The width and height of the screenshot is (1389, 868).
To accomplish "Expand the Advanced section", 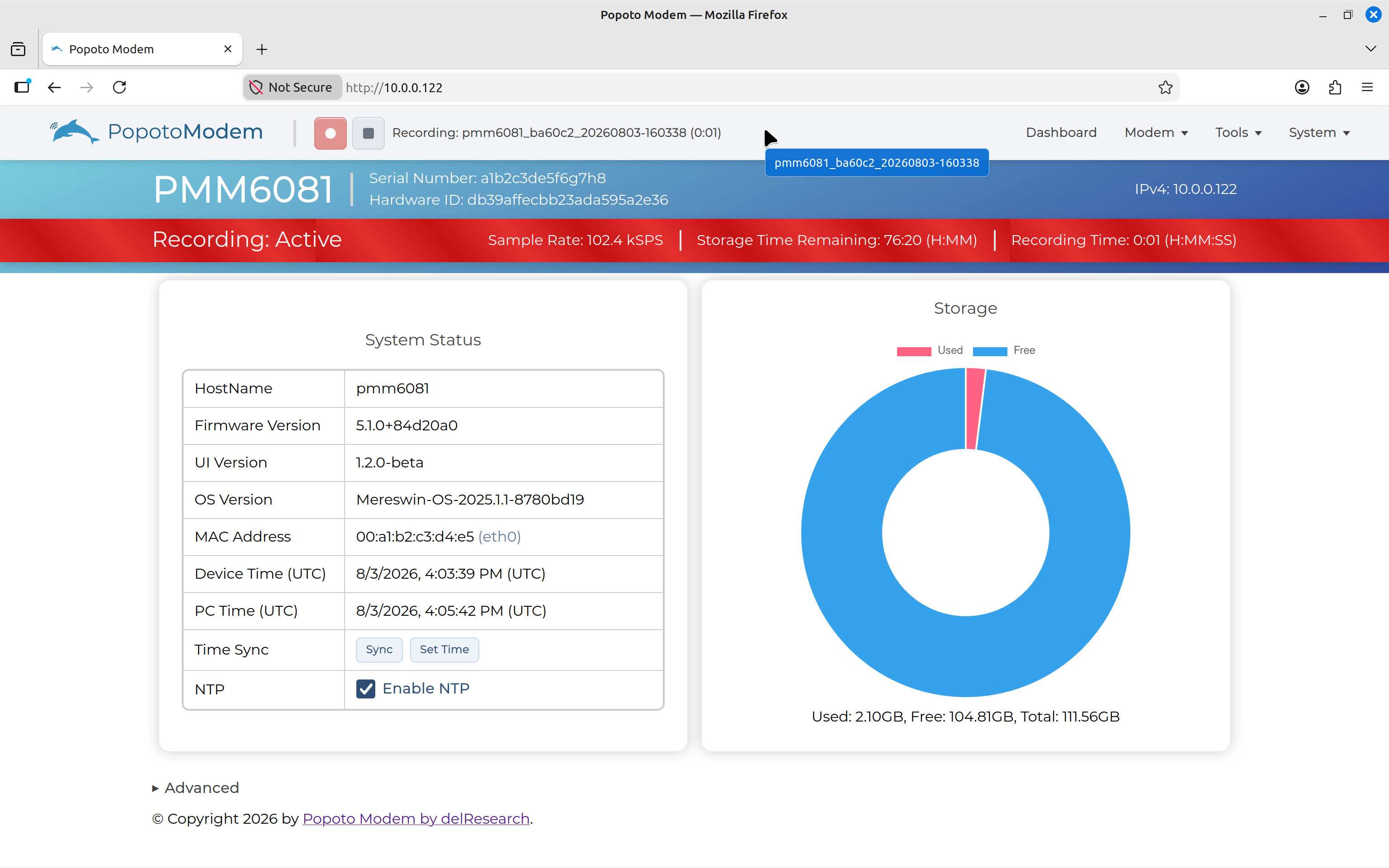I will (x=196, y=788).
